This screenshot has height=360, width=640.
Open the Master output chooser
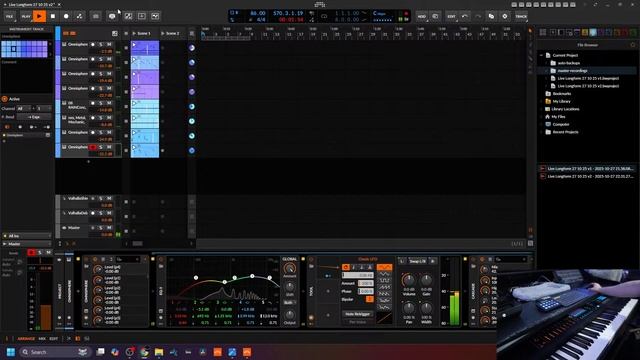27,244
